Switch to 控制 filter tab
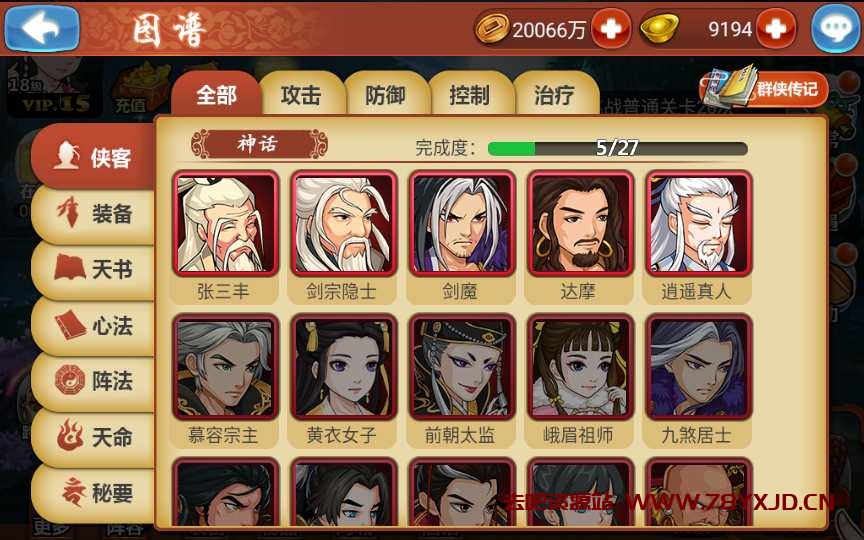864x540 pixels. [x=470, y=95]
